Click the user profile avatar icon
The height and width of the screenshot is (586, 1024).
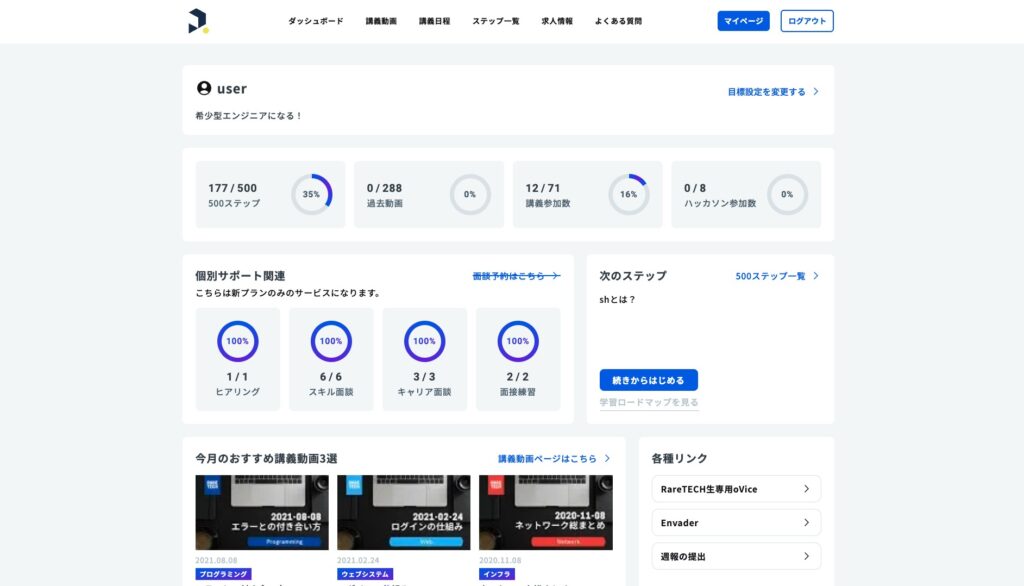point(204,89)
